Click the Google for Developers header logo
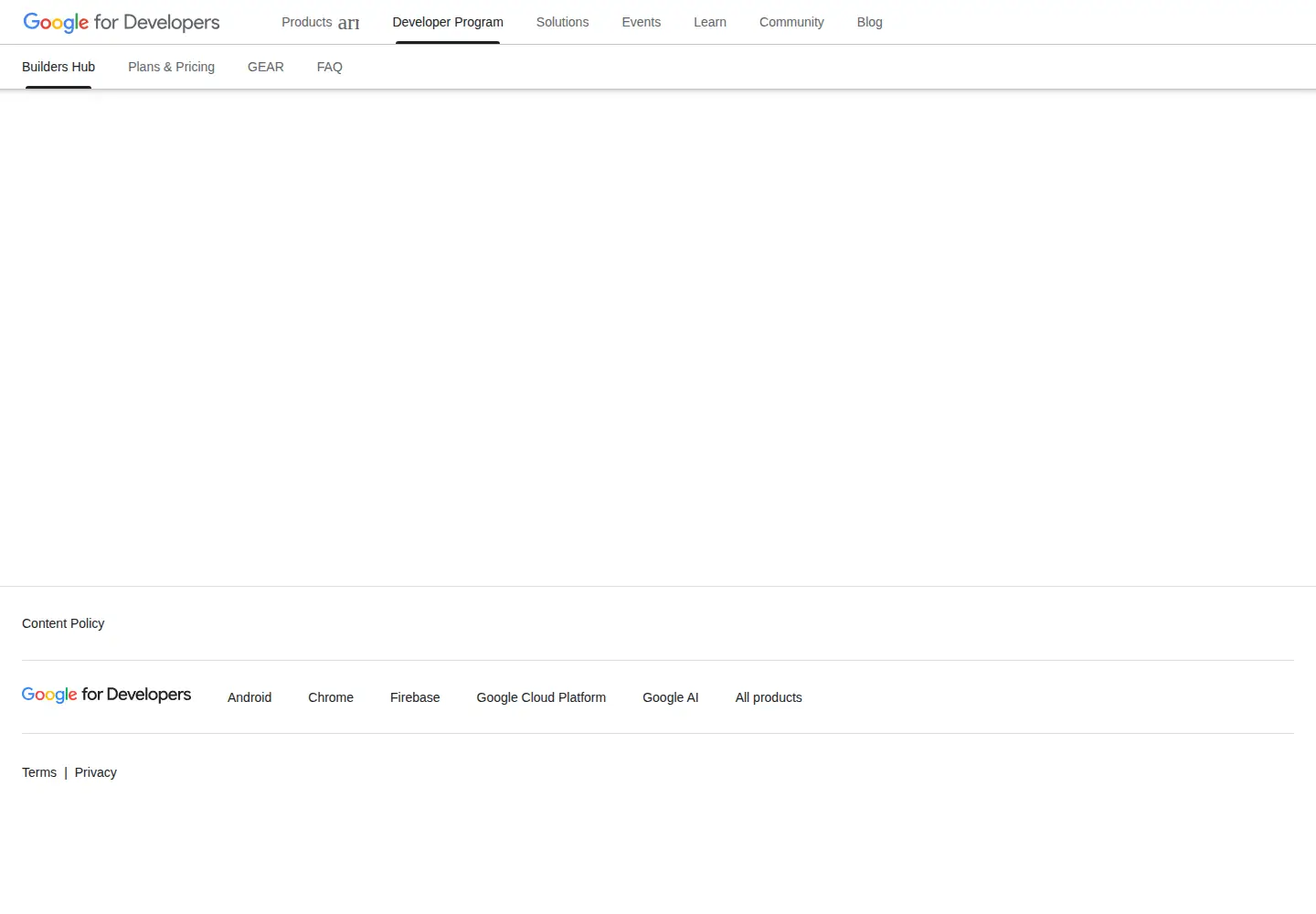 (x=122, y=22)
